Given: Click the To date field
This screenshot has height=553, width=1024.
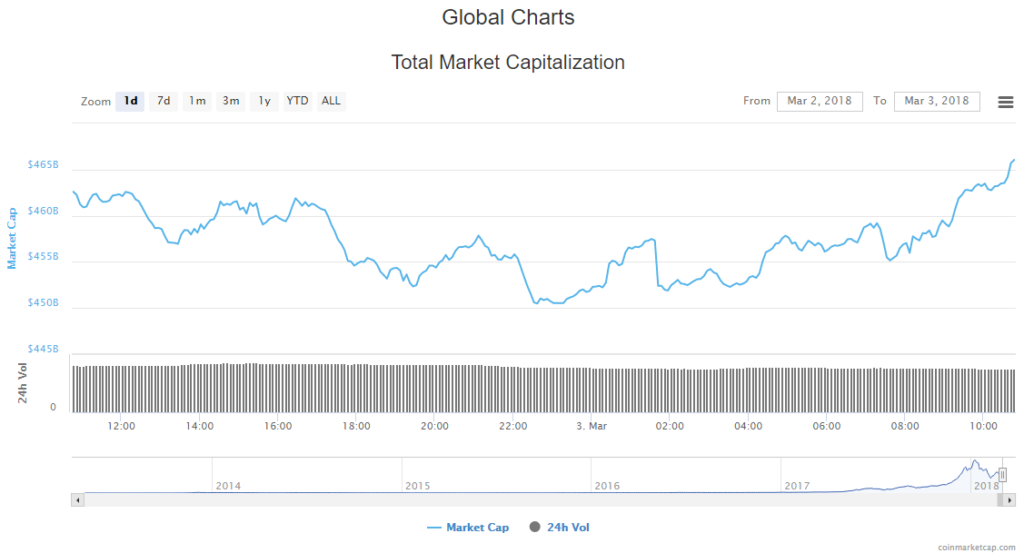Looking at the screenshot, I should coord(936,101).
